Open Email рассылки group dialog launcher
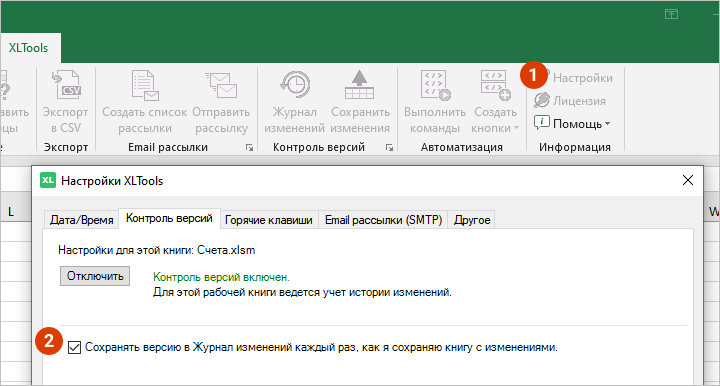Screen dimensions: 720x386 tap(249, 148)
